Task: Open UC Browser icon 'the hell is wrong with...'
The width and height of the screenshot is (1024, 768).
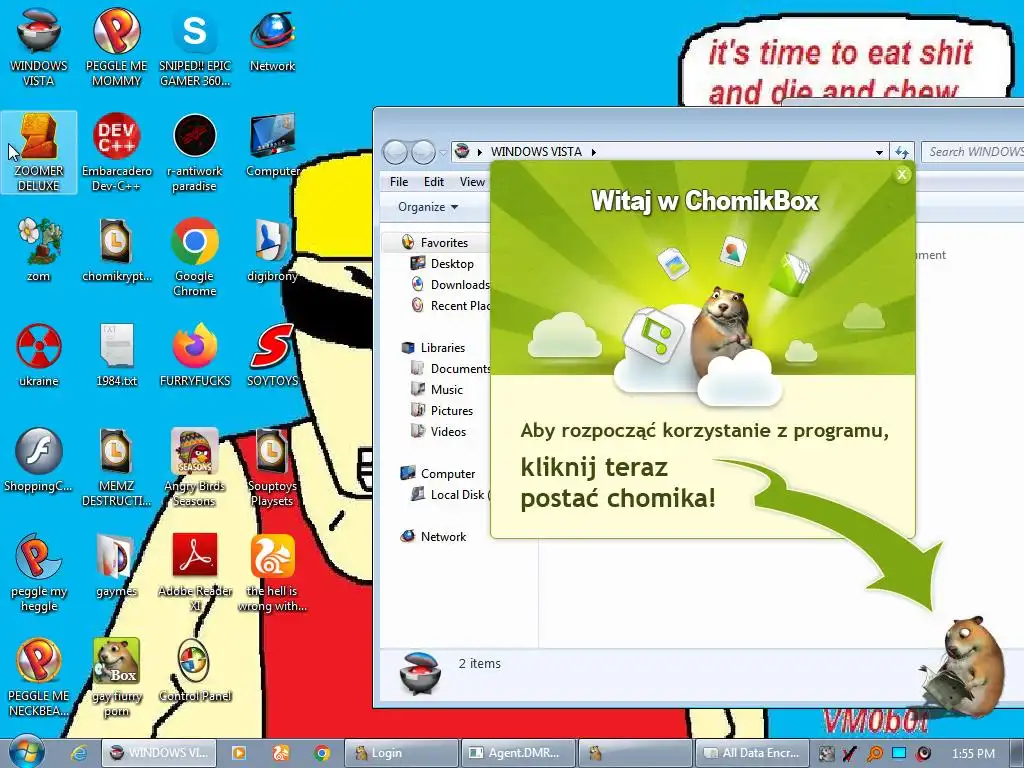Action: (x=272, y=573)
